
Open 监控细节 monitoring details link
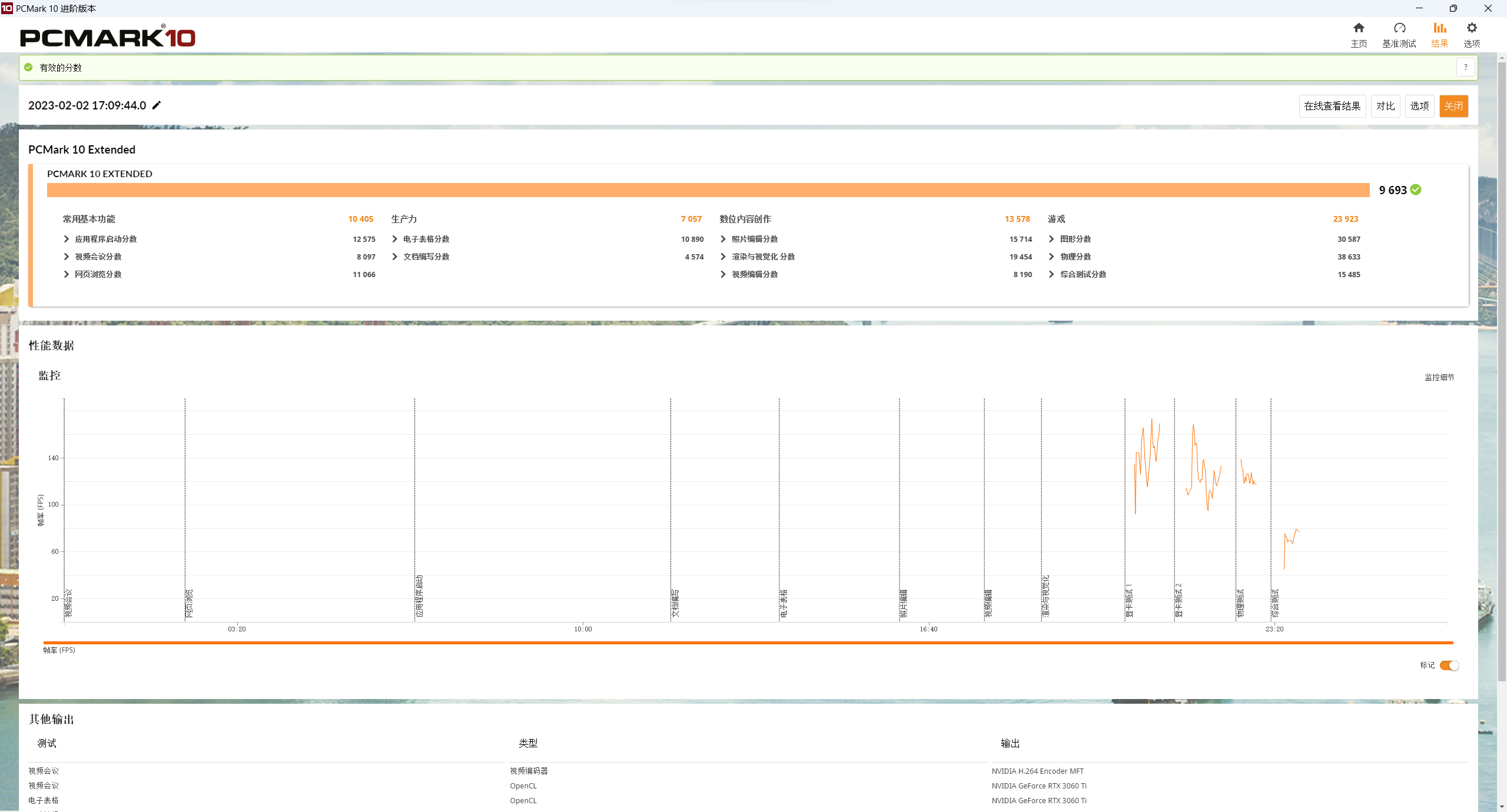[x=1439, y=377]
